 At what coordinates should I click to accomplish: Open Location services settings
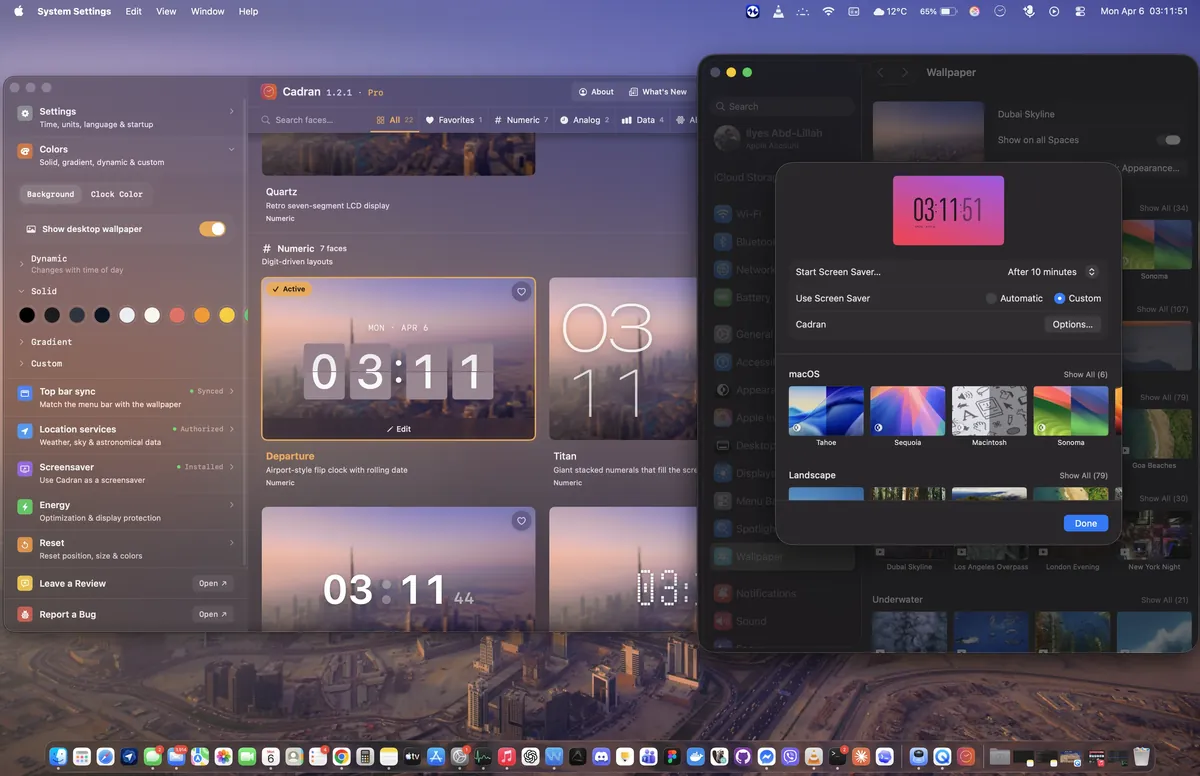point(125,435)
